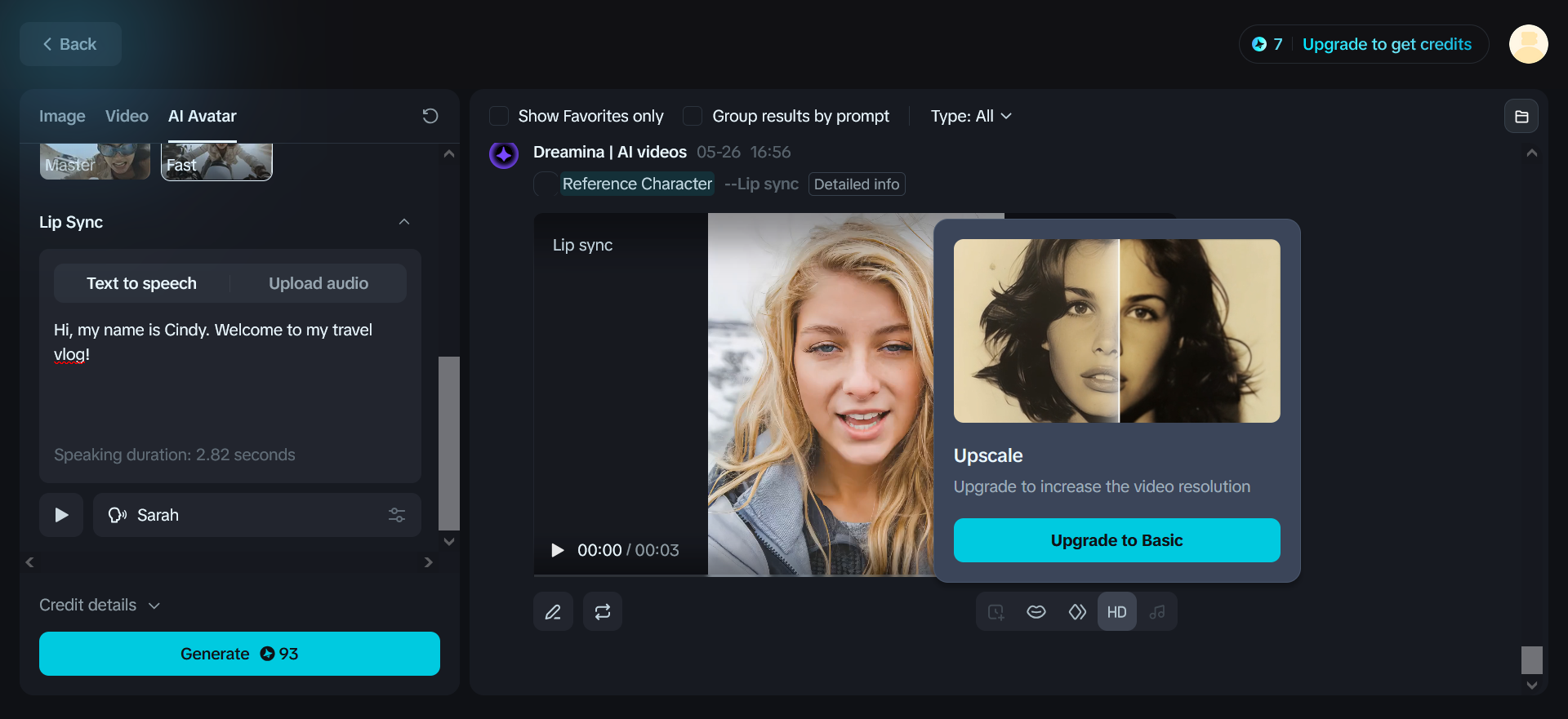Open the Type: All dropdown

[x=971, y=116]
